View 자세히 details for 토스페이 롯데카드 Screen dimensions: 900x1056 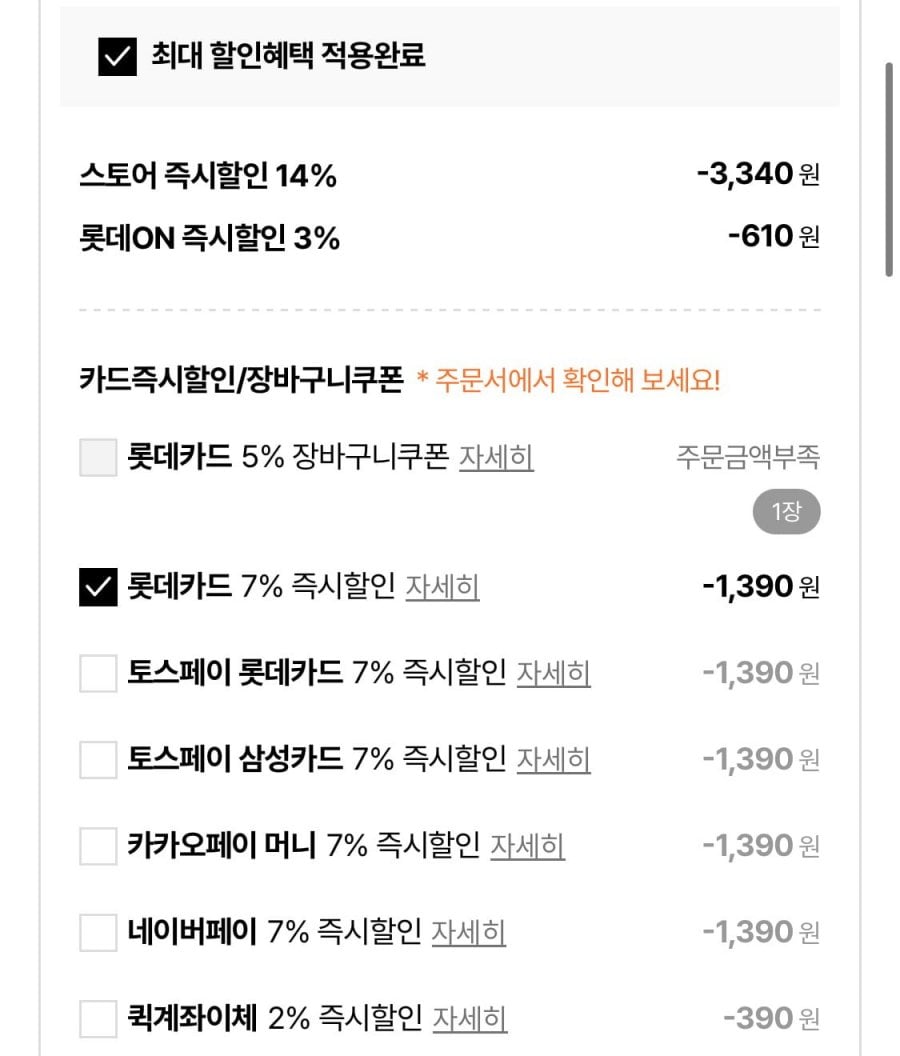point(553,674)
